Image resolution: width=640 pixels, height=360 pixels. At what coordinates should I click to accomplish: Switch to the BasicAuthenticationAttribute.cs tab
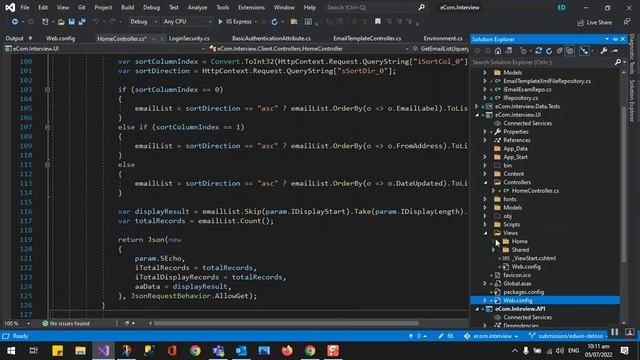(x=271, y=38)
